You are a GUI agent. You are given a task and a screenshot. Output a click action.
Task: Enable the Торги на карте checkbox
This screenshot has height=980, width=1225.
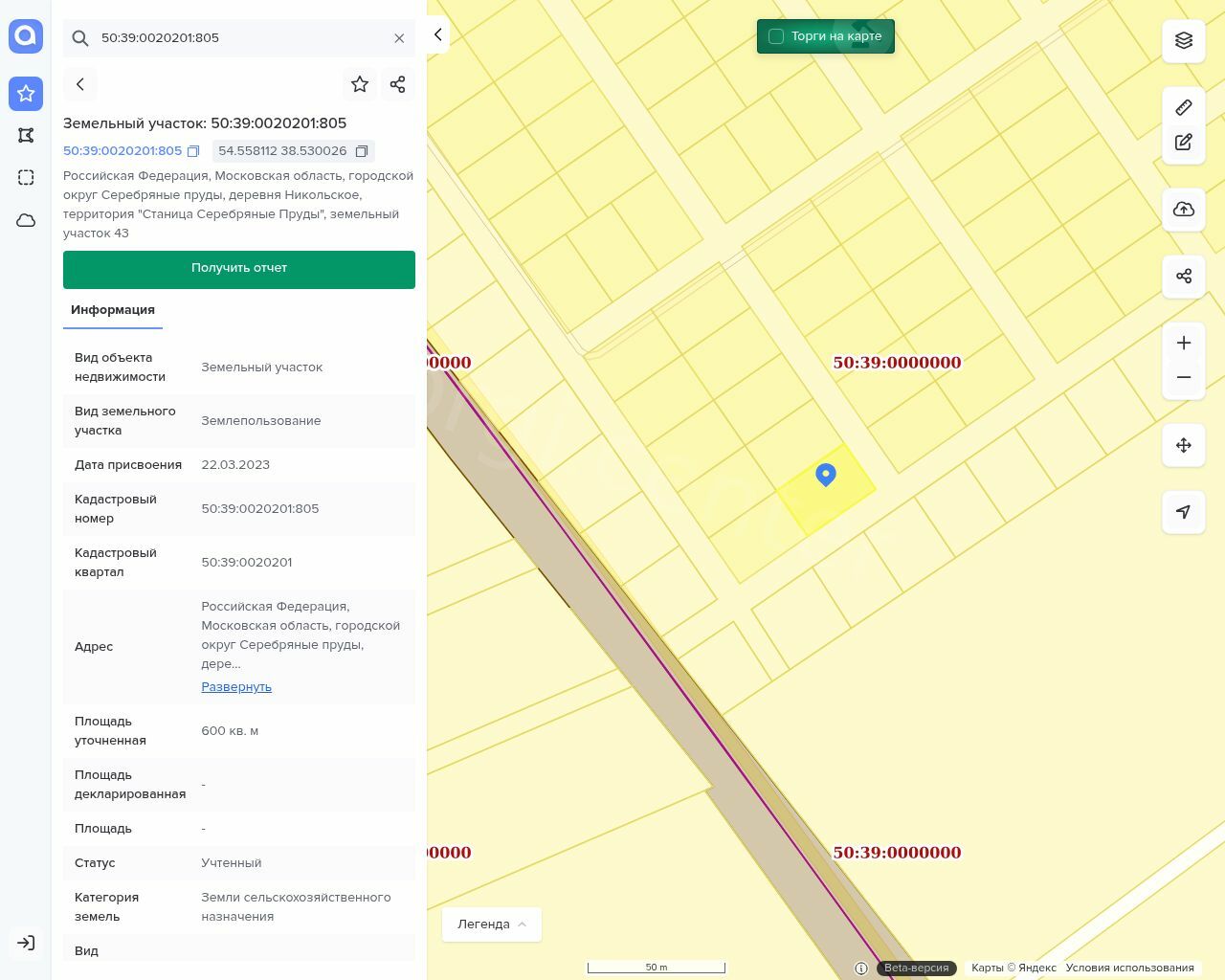point(776,36)
